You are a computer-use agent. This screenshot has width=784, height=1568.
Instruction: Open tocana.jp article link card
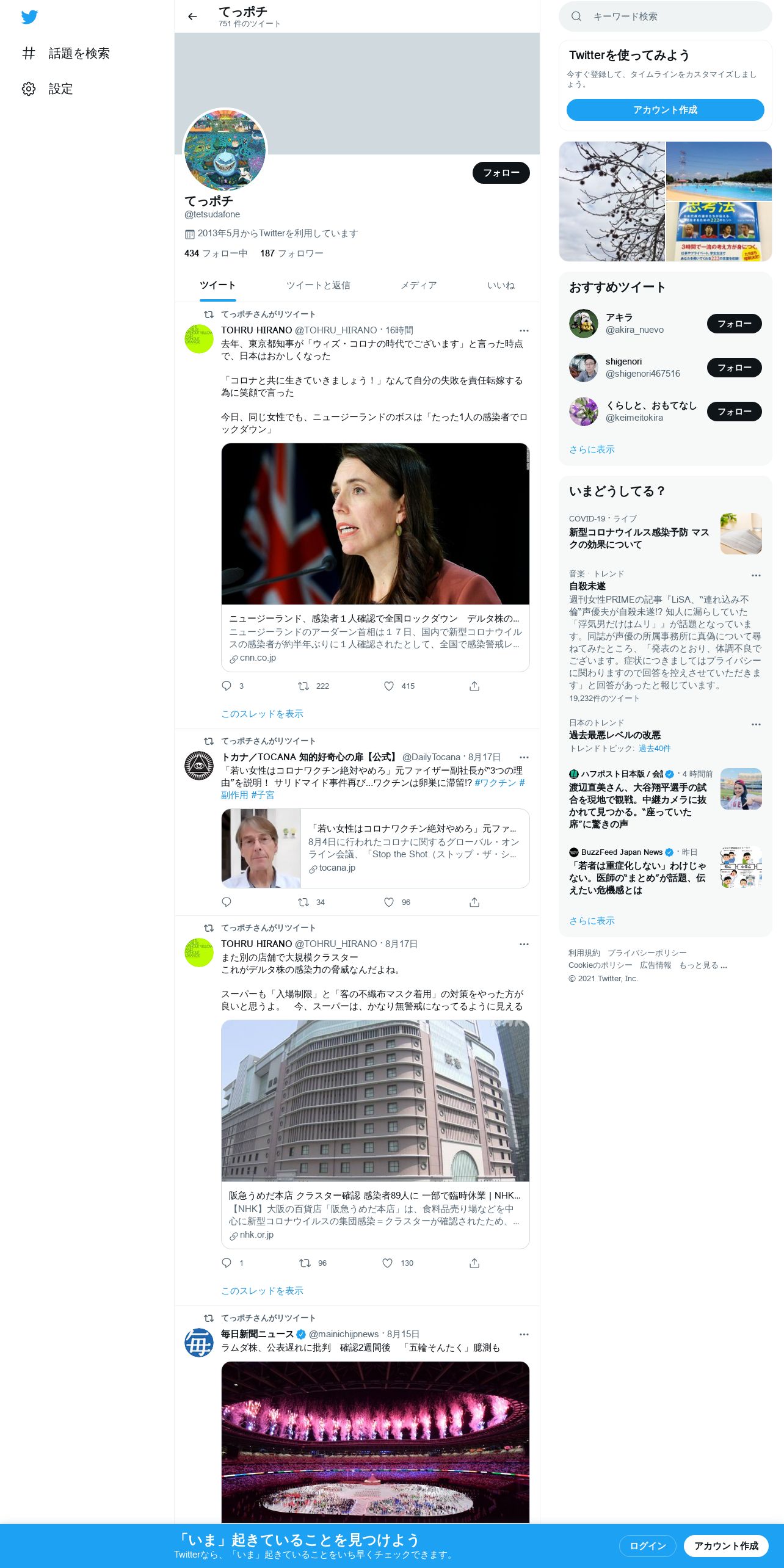[x=376, y=848]
